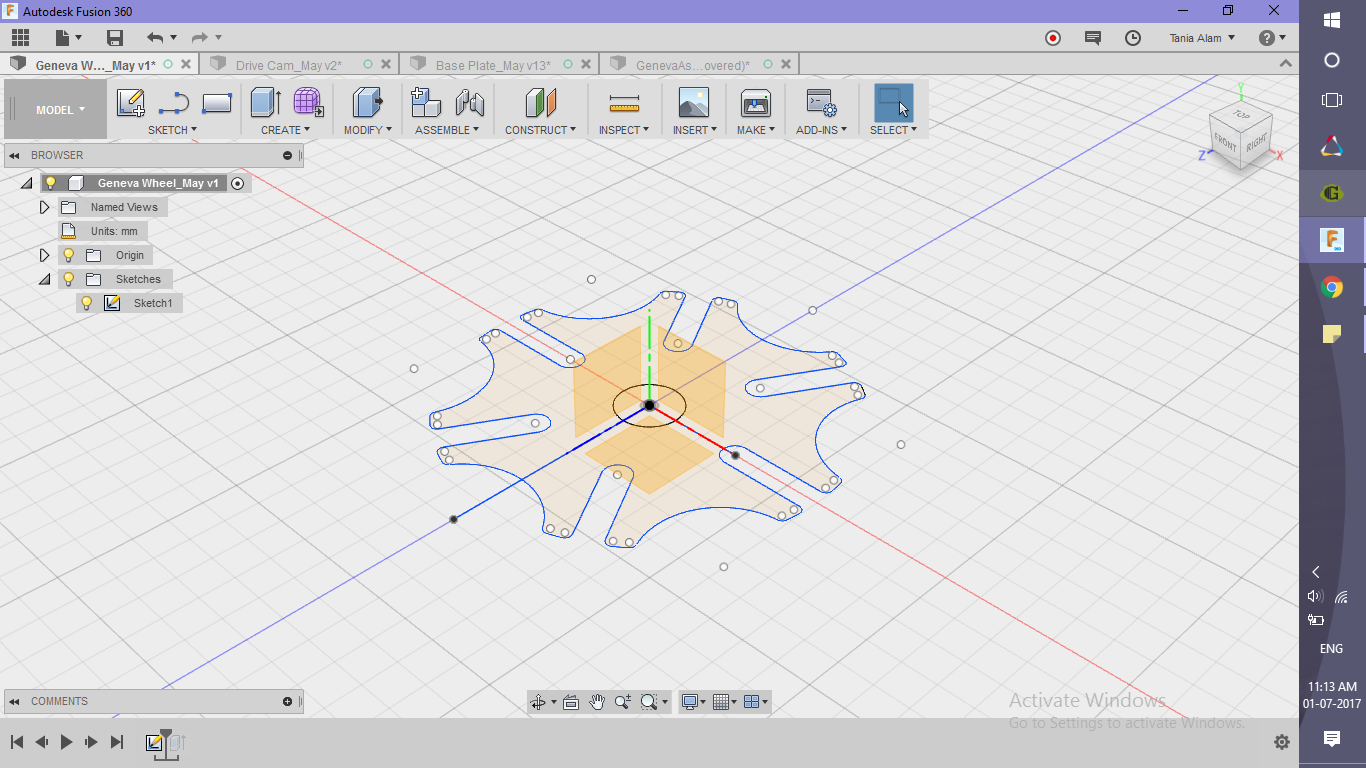Select the sketch feature in timeline
This screenshot has width=1366, height=768.
(154, 742)
